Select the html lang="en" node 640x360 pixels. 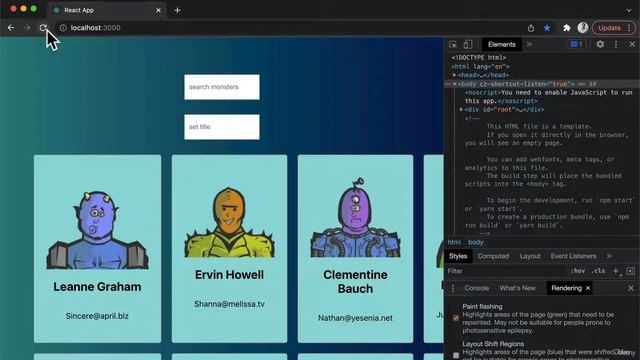pos(480,67)
